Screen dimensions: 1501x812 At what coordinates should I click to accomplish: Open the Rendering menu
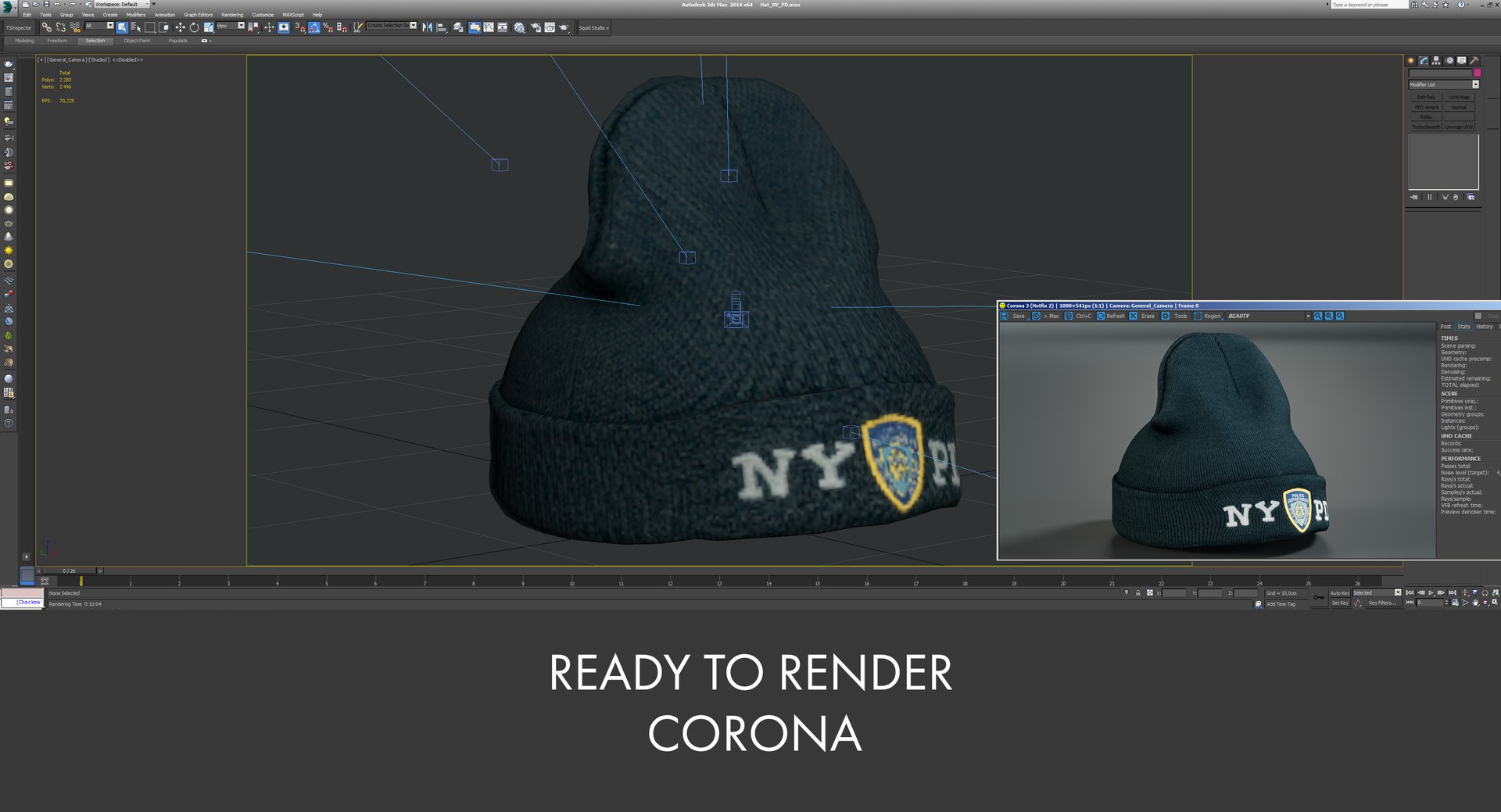tap(232, 15)
